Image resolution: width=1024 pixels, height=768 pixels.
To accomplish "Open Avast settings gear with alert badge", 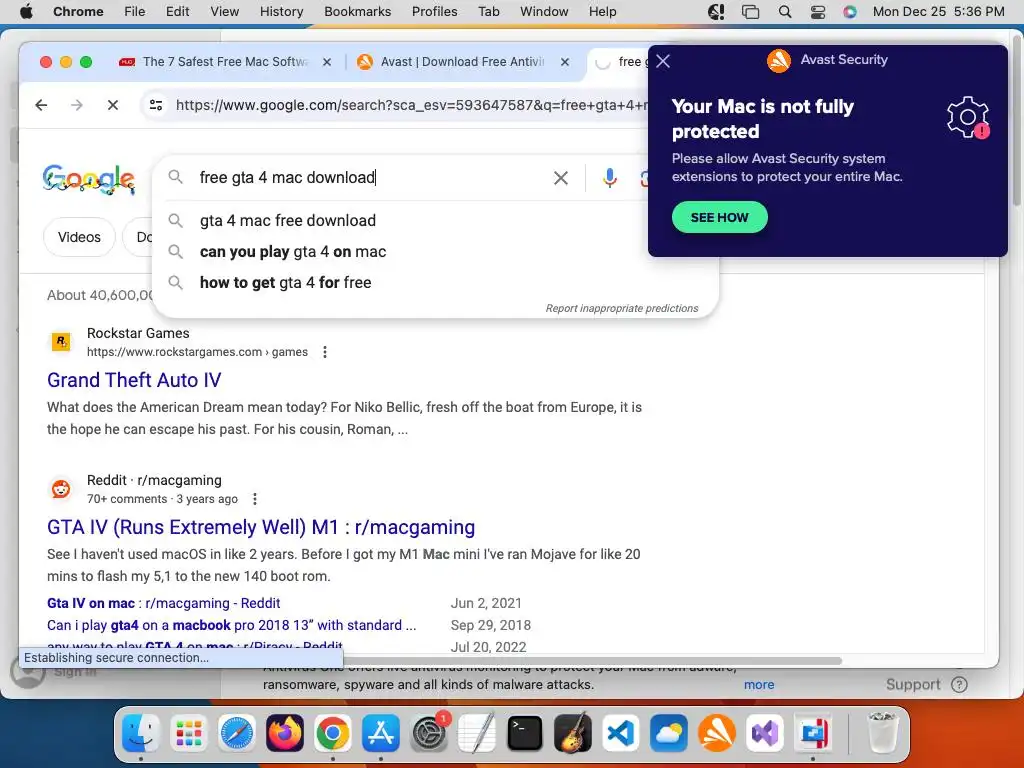I will [968, 118].
